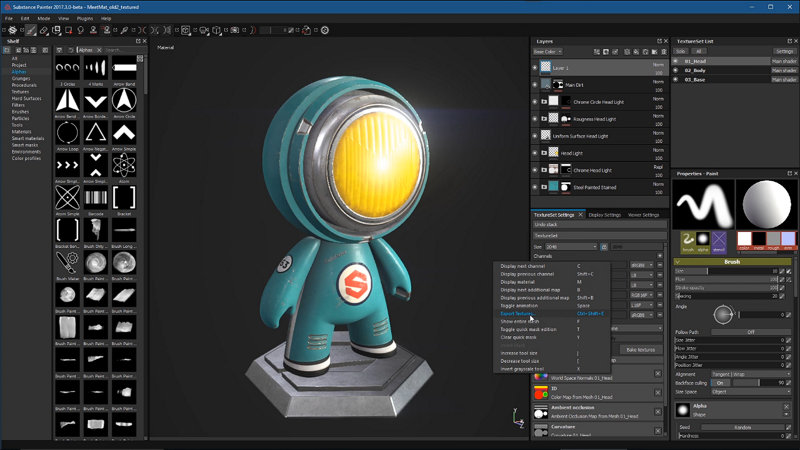Select the Polygon Fill tool

click(68, 30)
